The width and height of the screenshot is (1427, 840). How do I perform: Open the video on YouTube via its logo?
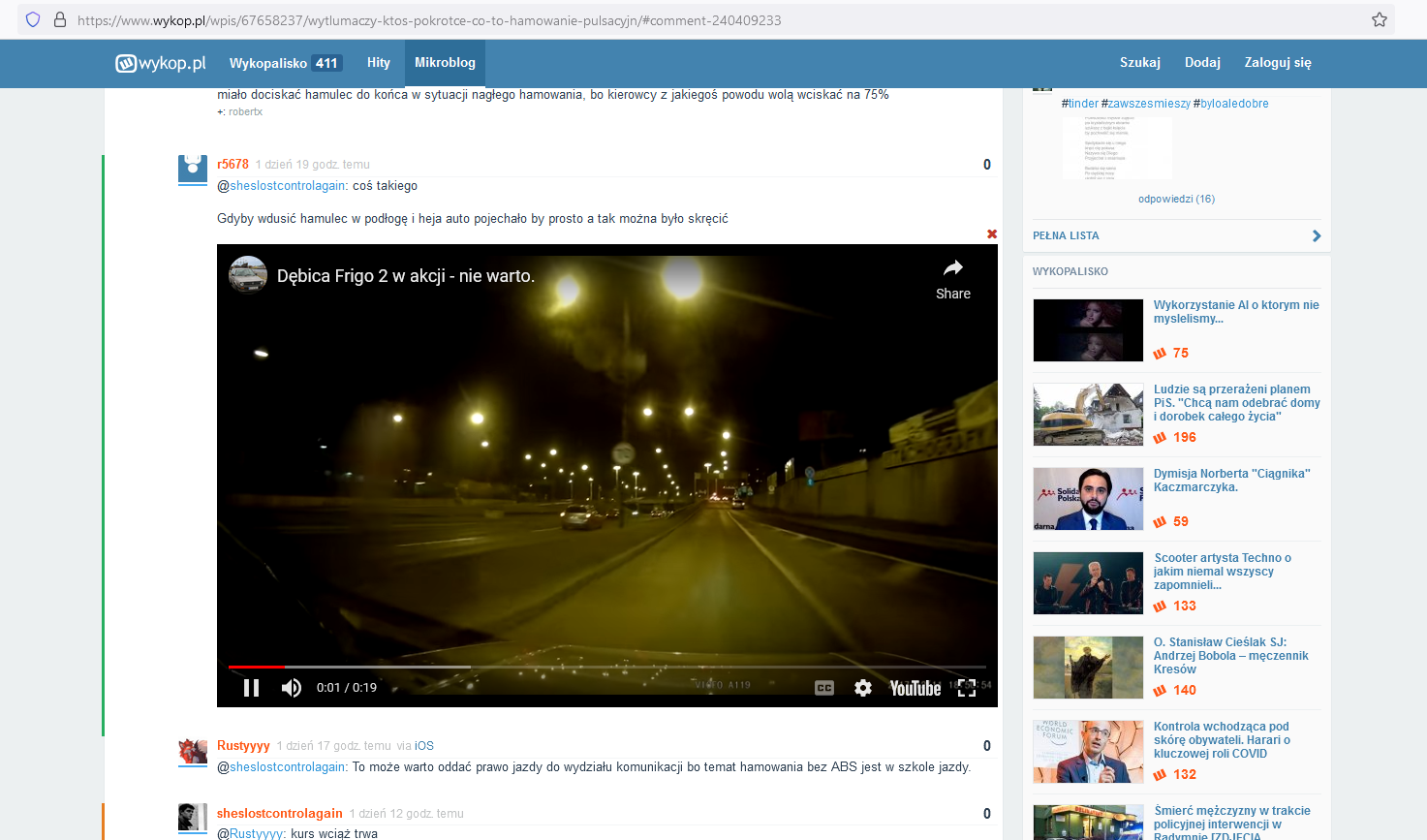pos(915,688)
